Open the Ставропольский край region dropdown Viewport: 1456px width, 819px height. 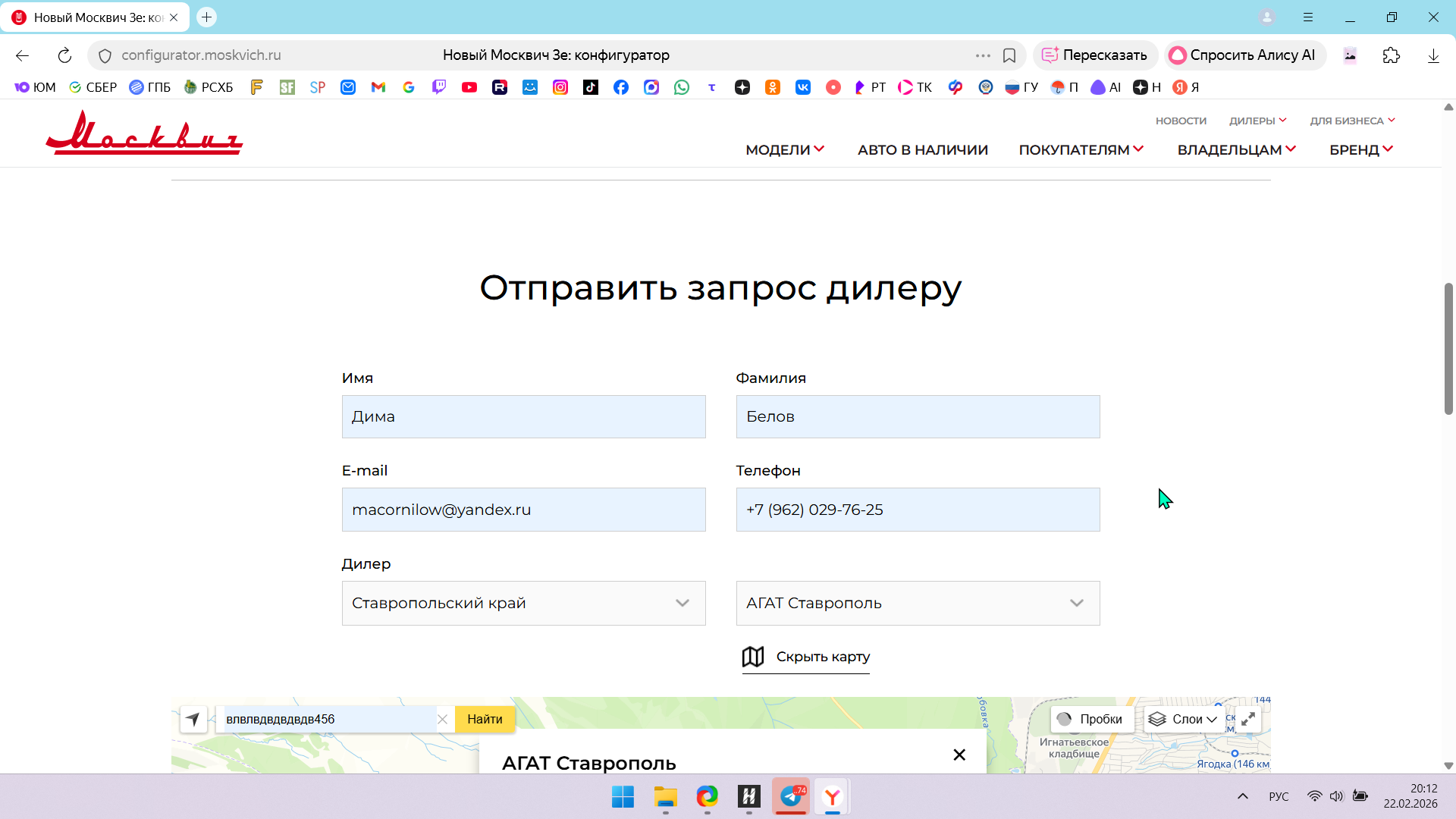(523, 603)
